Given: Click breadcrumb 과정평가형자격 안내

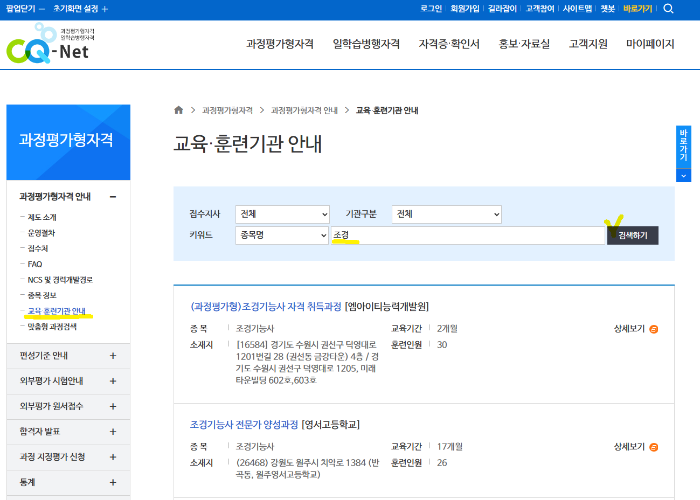Looking at the screenshot, I should point(304,110).
